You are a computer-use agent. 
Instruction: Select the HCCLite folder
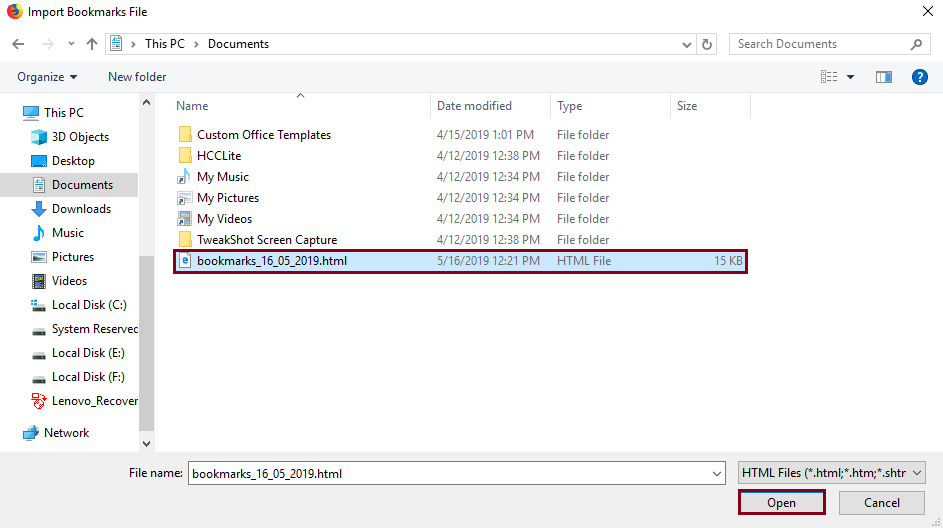219,156
